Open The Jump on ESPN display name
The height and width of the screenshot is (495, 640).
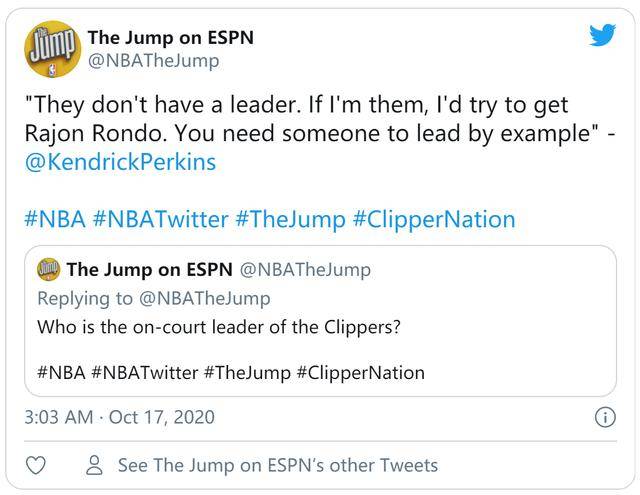click(x=171, y=38)
